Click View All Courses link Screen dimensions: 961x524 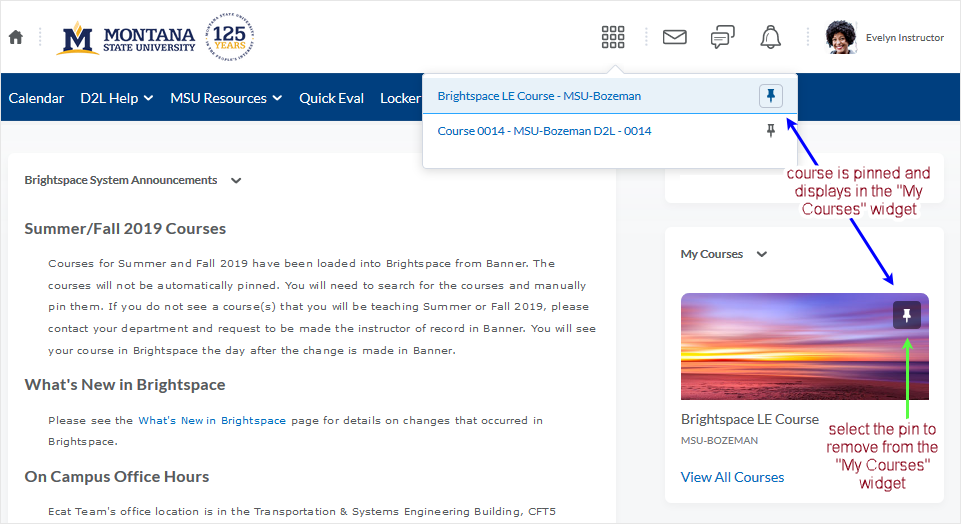(732, 477)
